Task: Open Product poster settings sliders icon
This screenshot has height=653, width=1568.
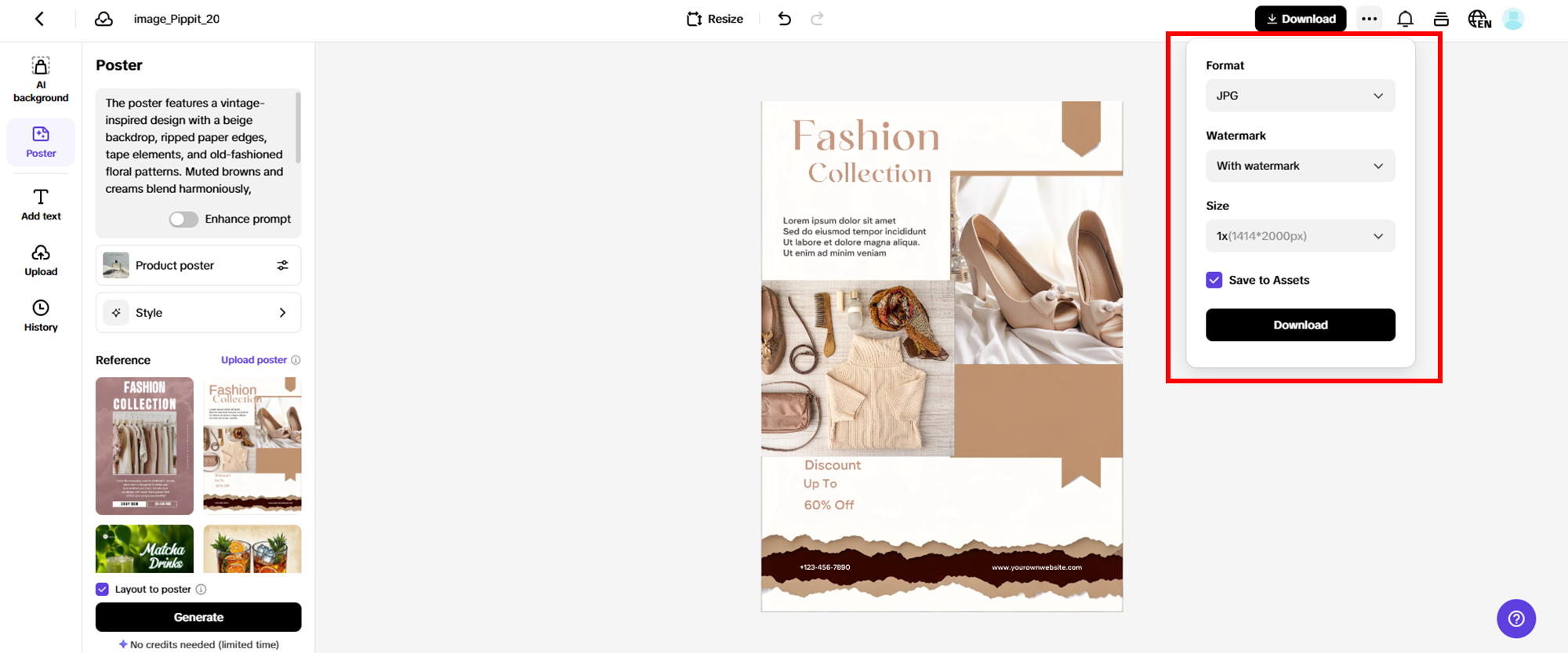Action: pos(282,266)
